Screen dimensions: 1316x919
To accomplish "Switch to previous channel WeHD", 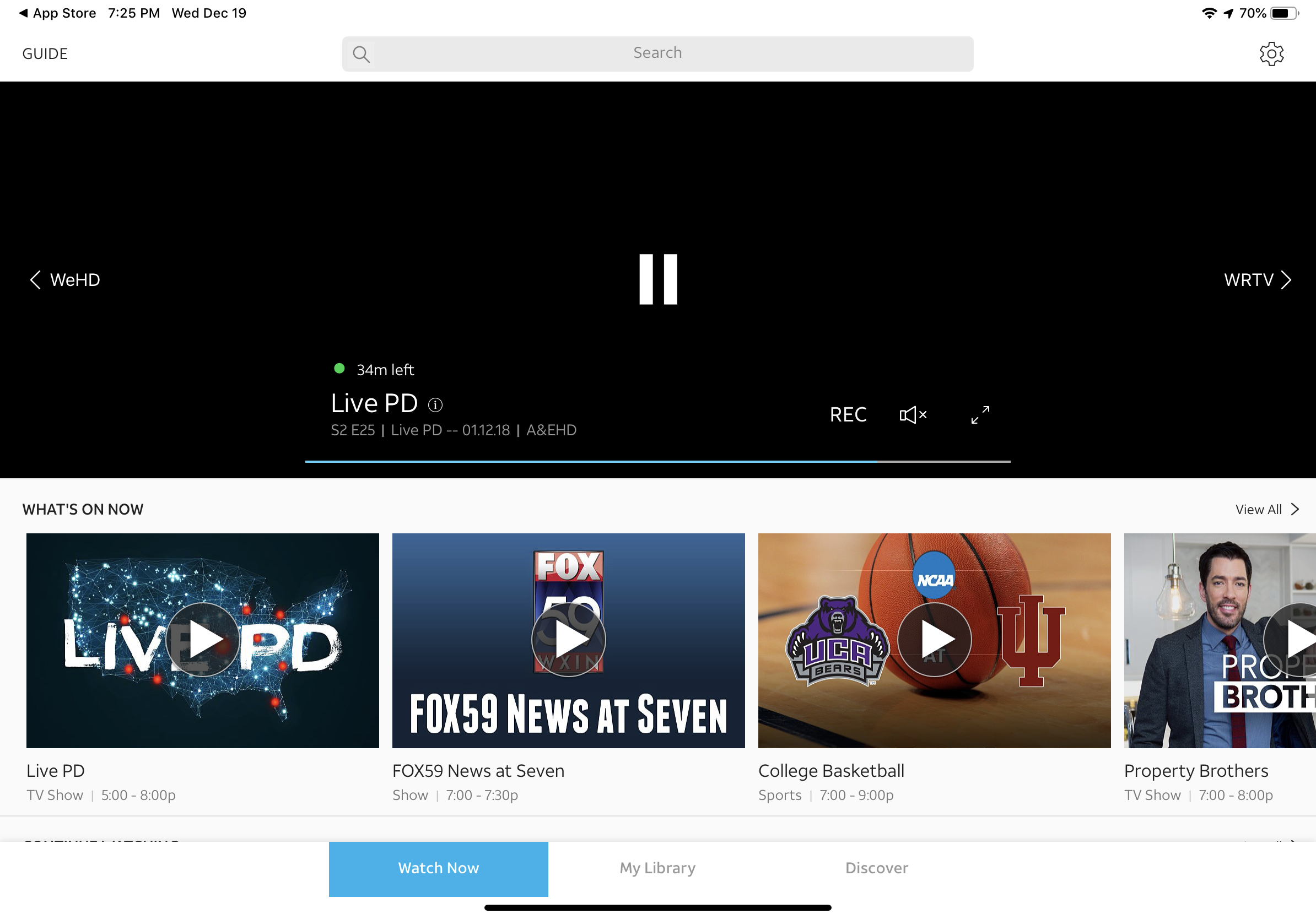I will click(65, 279).
